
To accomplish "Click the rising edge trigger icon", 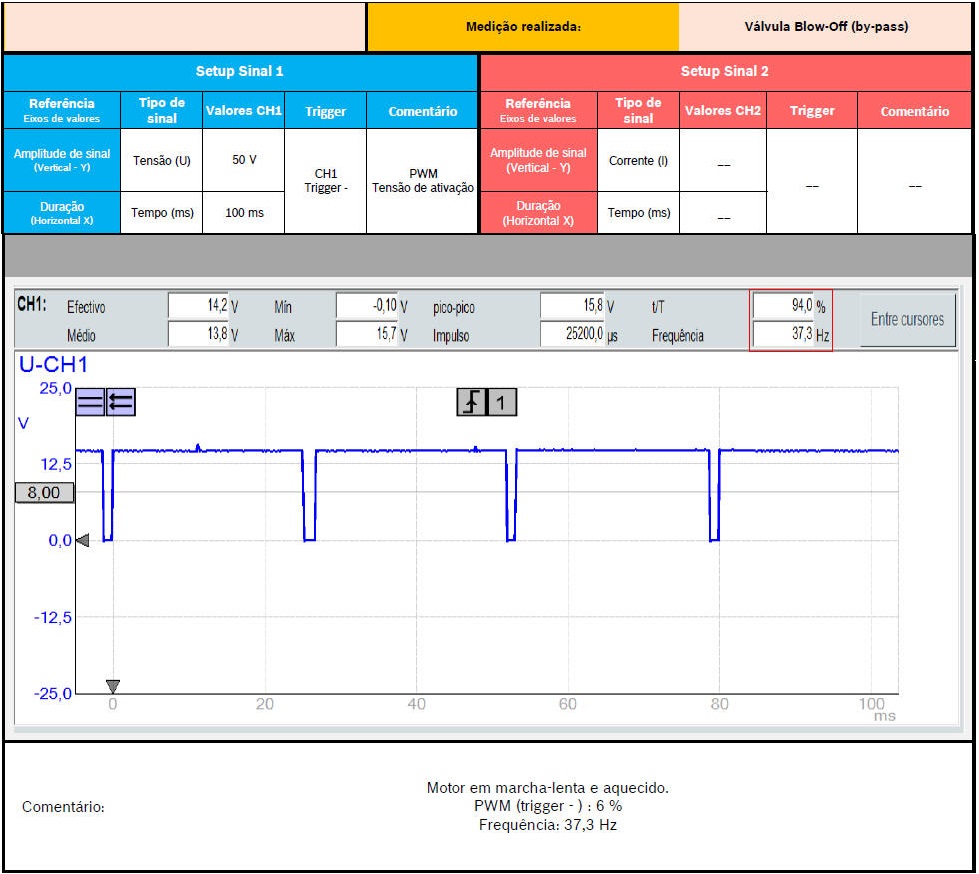I will point(472,402).
